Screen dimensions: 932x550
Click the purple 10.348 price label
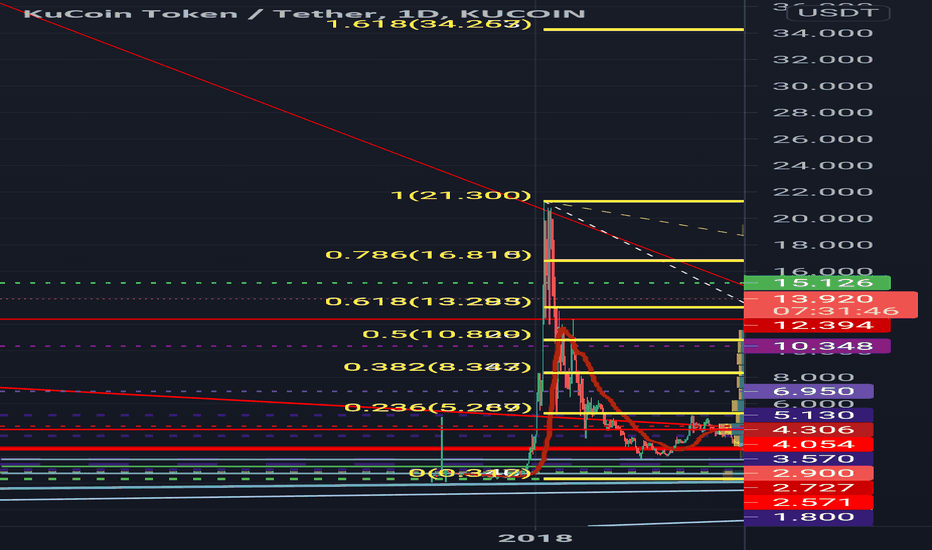tap(817, 346)
